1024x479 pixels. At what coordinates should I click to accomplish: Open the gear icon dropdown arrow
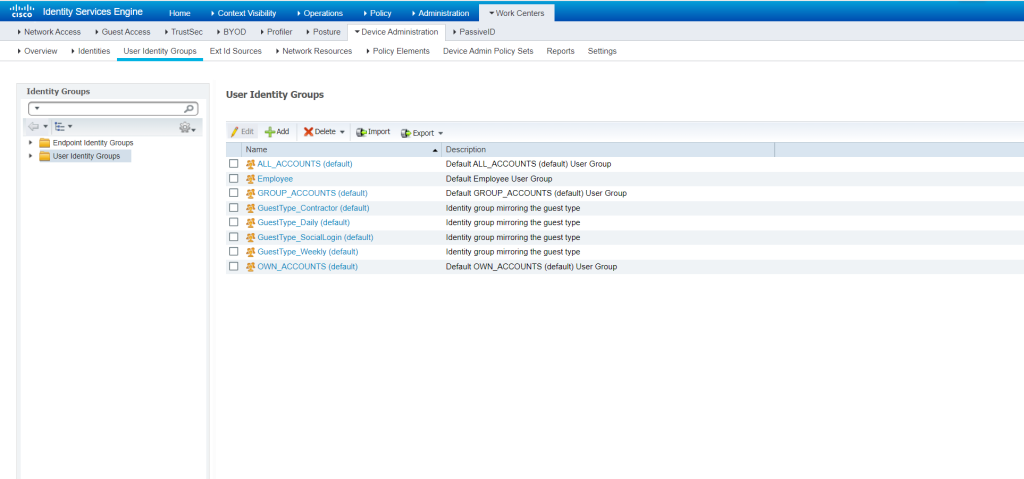click(x=194, y=130)
